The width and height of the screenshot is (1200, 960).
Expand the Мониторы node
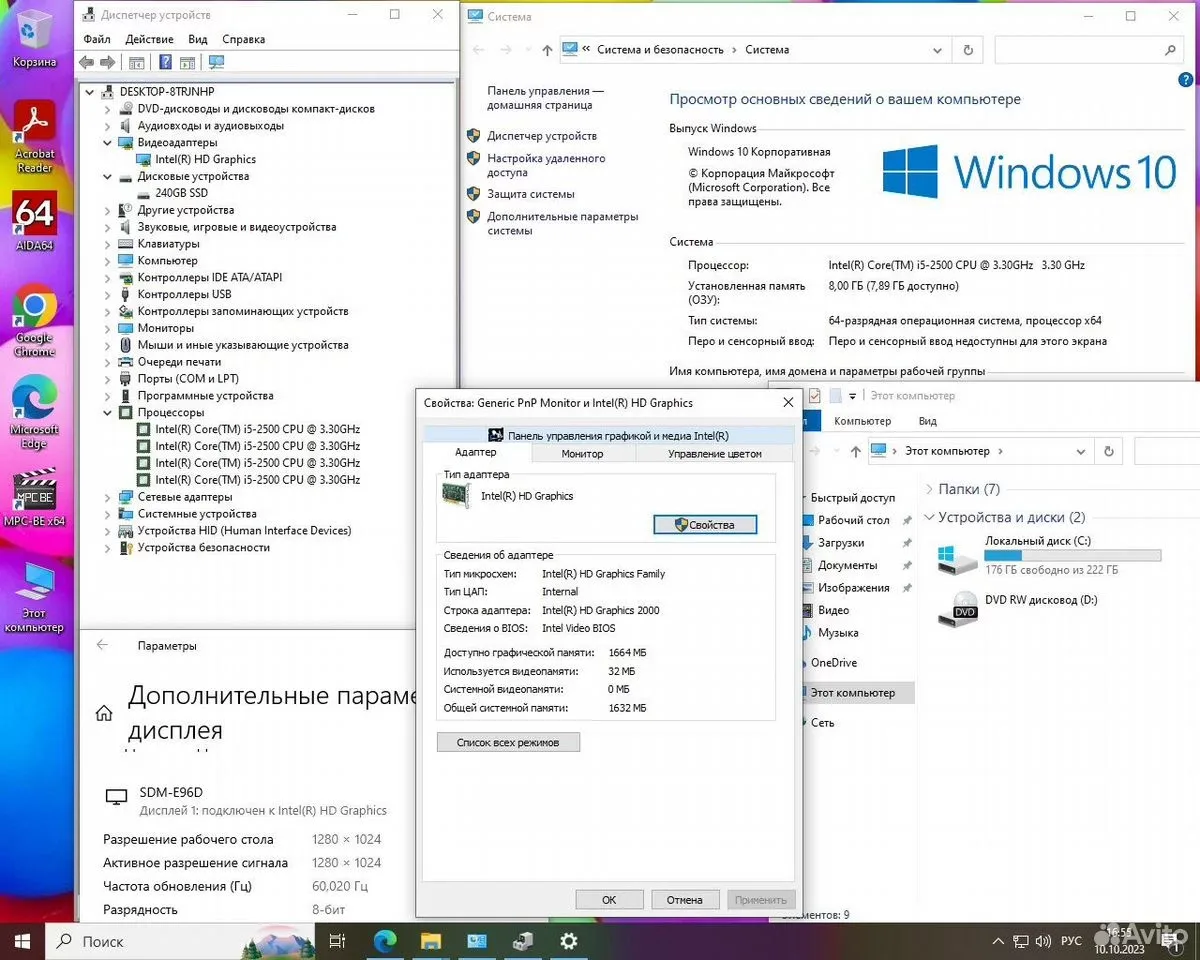pyautogui.click(x=108, y=328)
